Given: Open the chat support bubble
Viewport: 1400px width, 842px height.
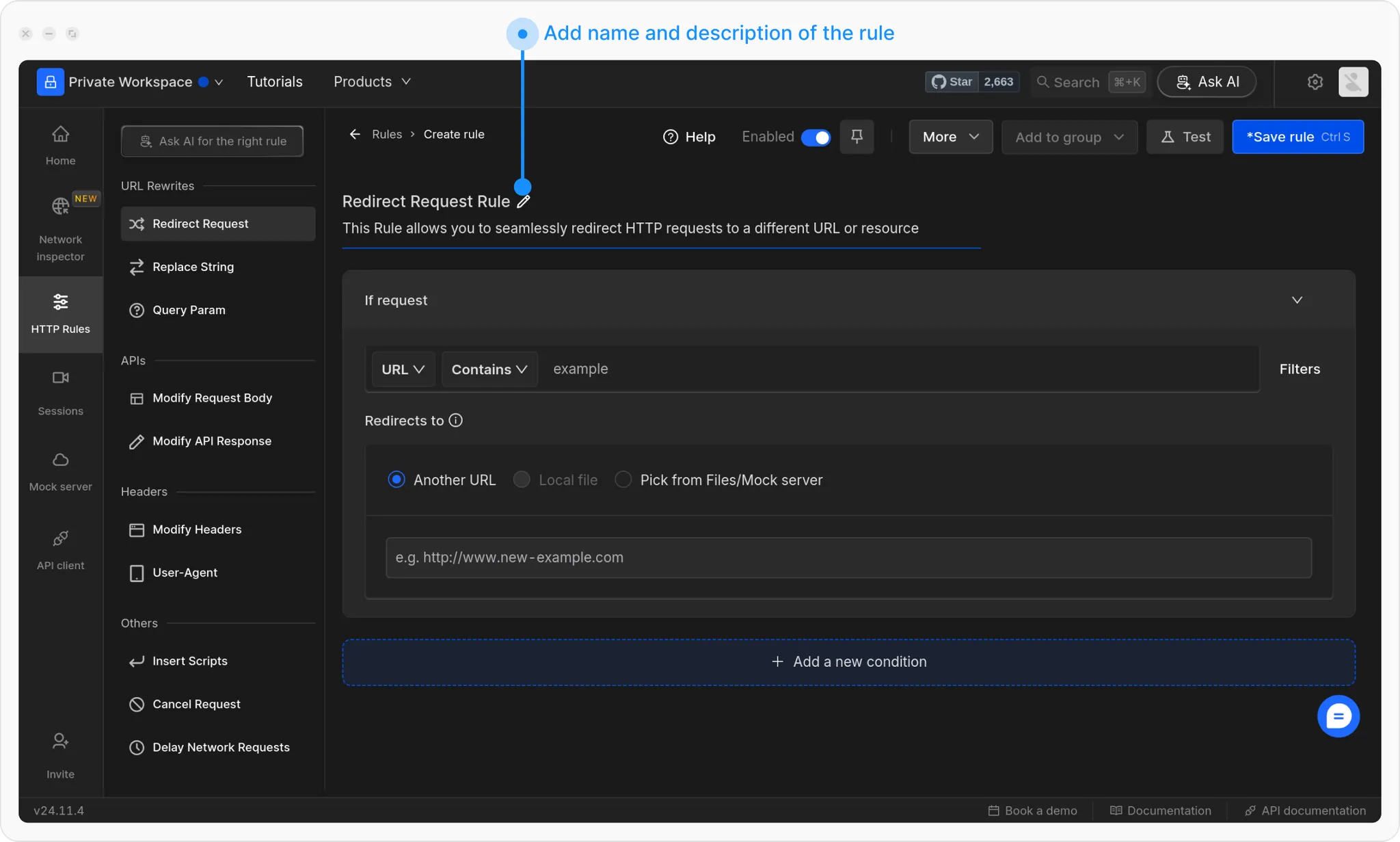Looking at the screenshot, I should click(1338, 716).
